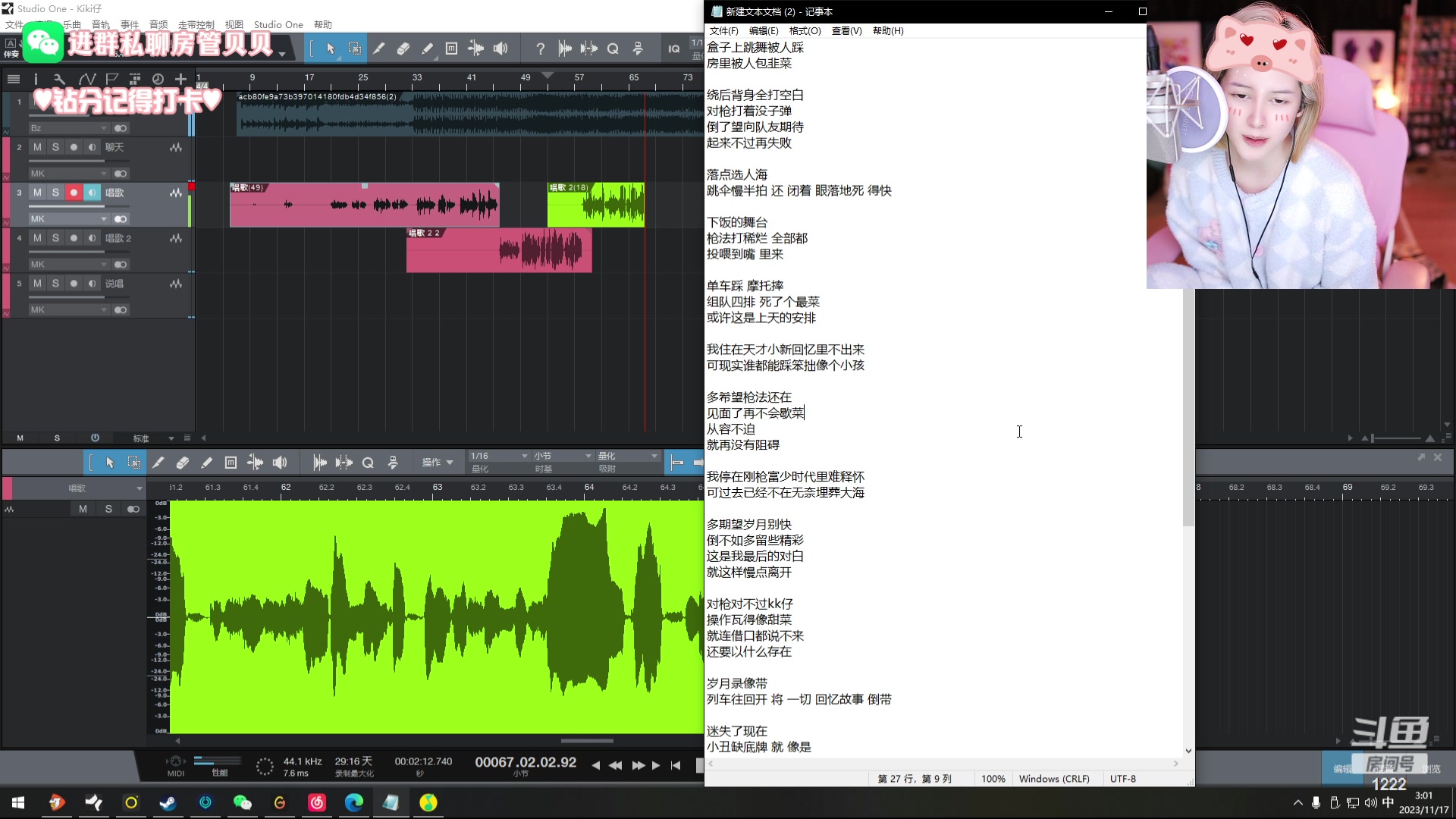1456x819 pixels.
Task: Select the Listen speaker tool in top toolbar
Action: tap(500, 49)
